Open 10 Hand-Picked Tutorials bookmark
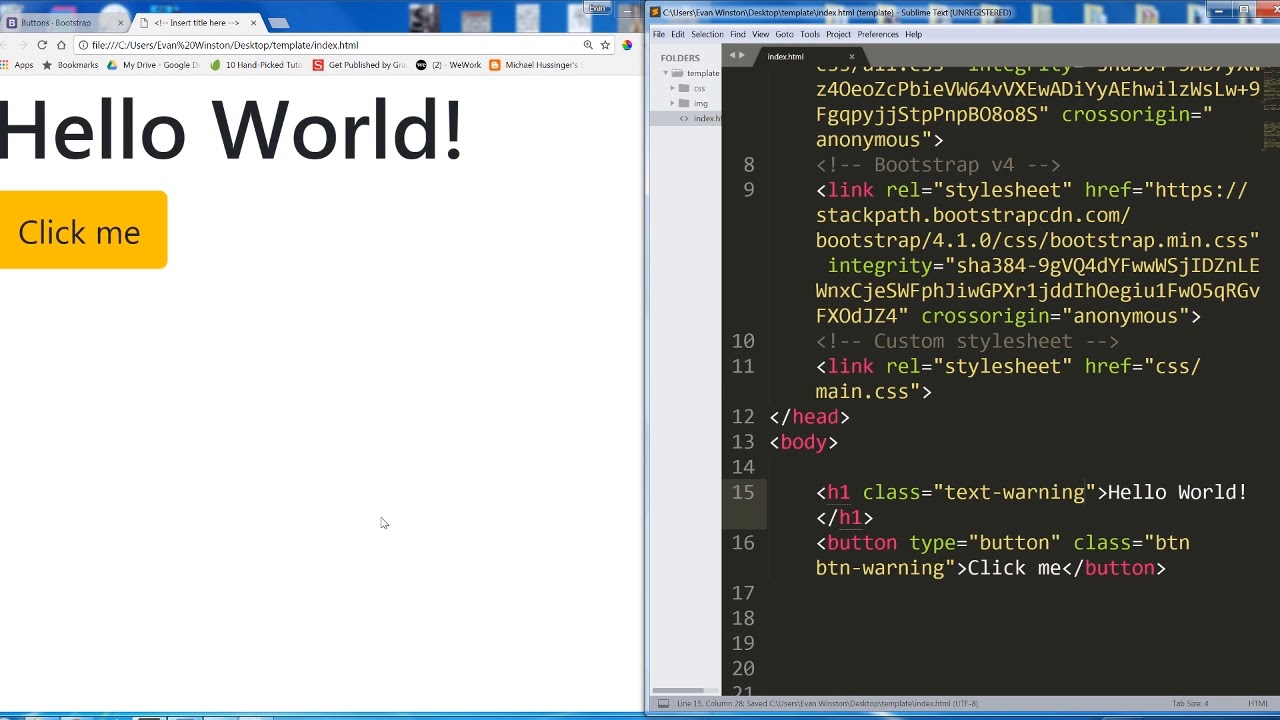 256,65
